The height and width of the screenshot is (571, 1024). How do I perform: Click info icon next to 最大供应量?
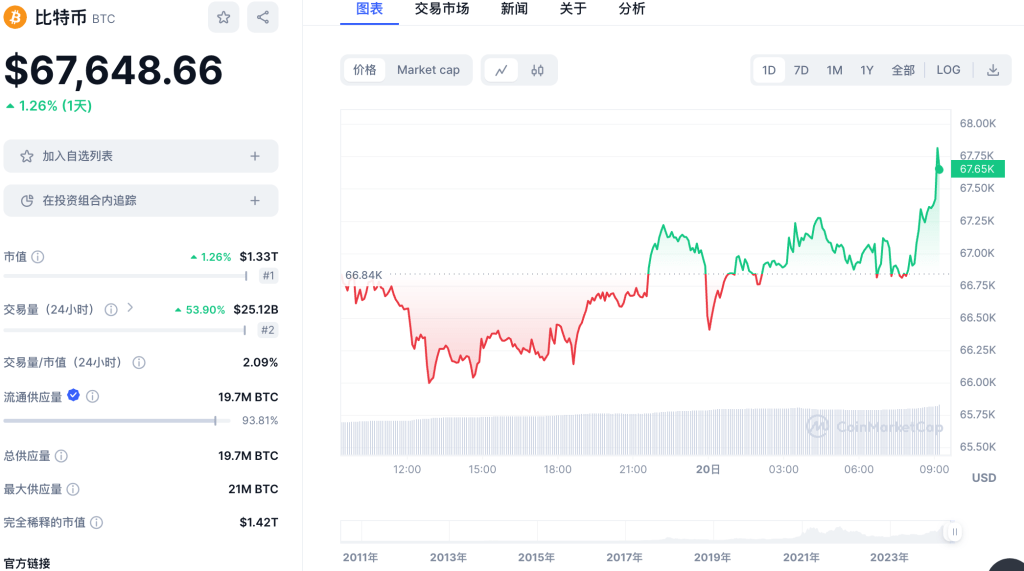coord(72,489)
